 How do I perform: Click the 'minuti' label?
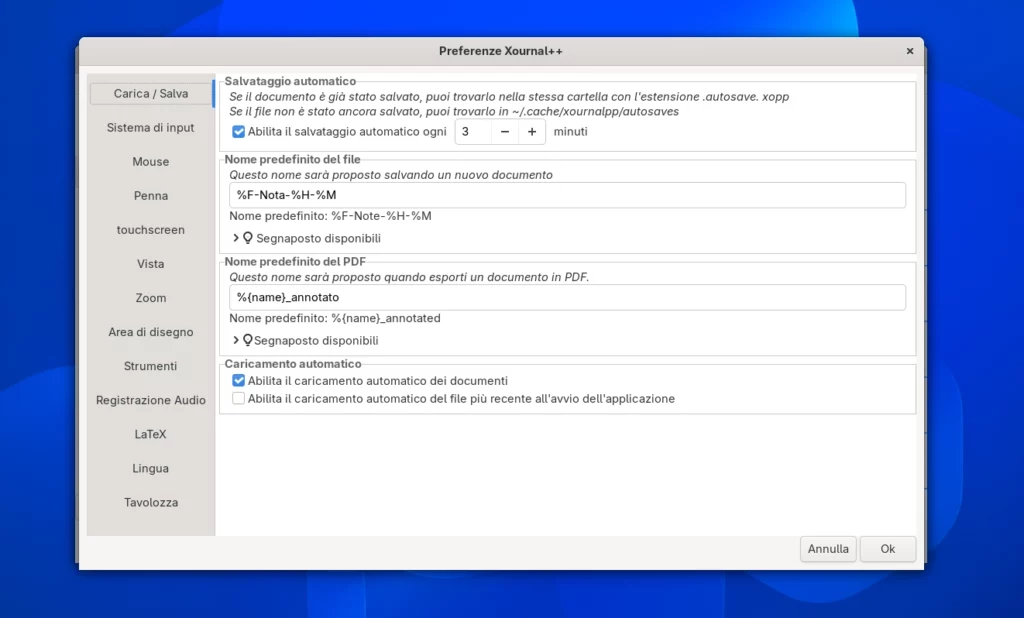coord(571,131)
